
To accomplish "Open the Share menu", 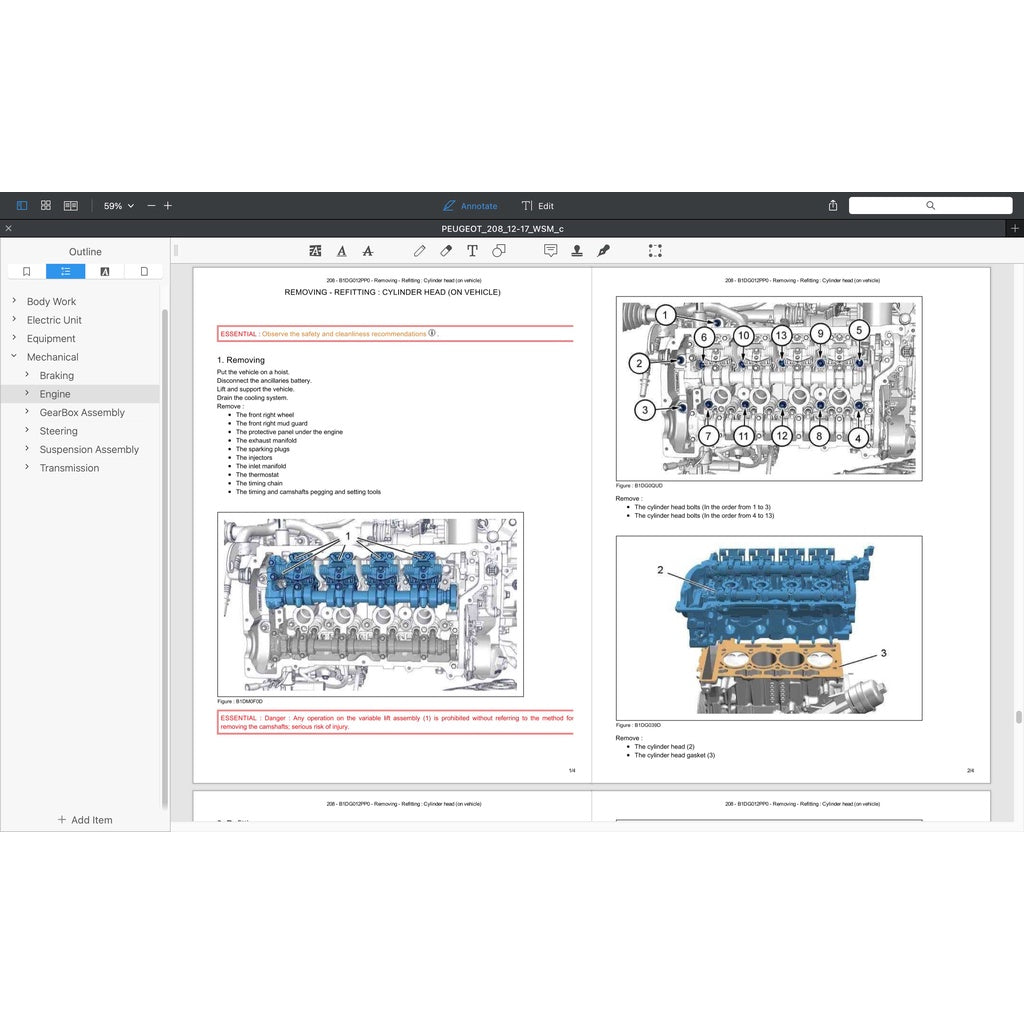I will (x=833, y=205).
